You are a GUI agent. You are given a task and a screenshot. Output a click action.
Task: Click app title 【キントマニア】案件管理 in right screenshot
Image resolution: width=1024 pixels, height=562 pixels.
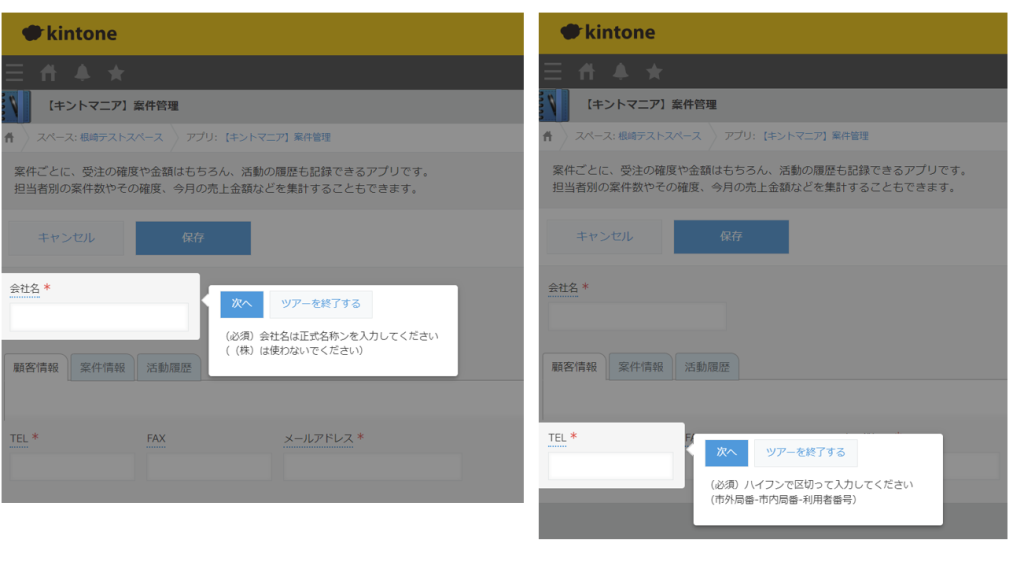pyautogui.click(x=649, y=105)
